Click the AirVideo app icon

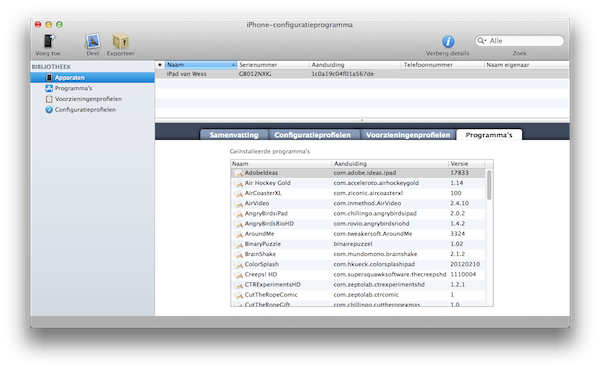238,204
